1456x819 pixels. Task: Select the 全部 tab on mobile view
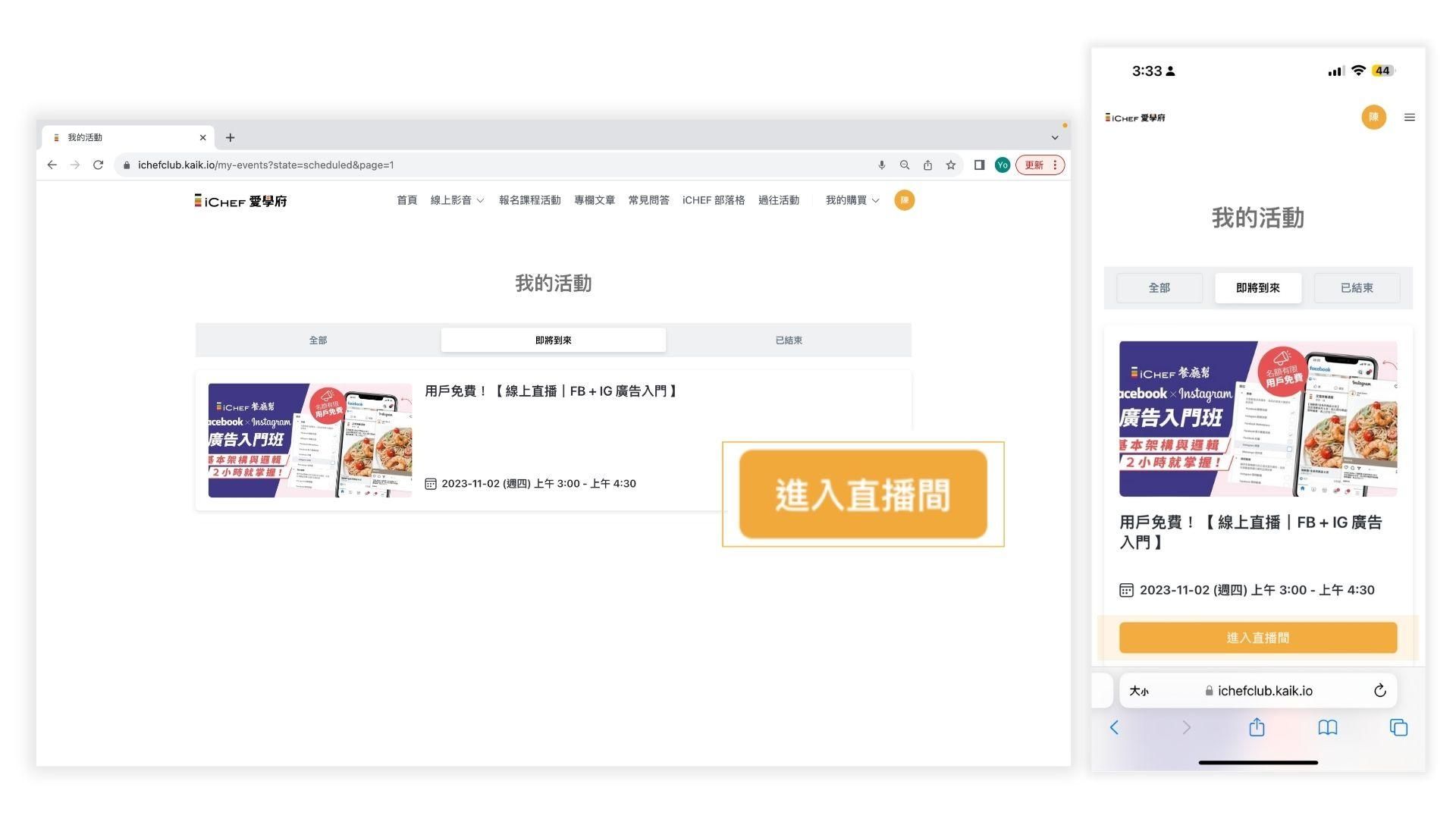(x=1159, y=288)
